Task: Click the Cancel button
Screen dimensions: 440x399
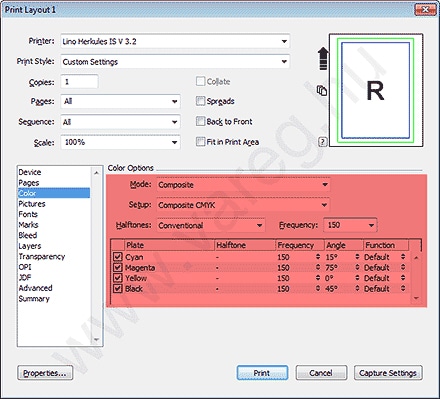Action: click(321, 373)
